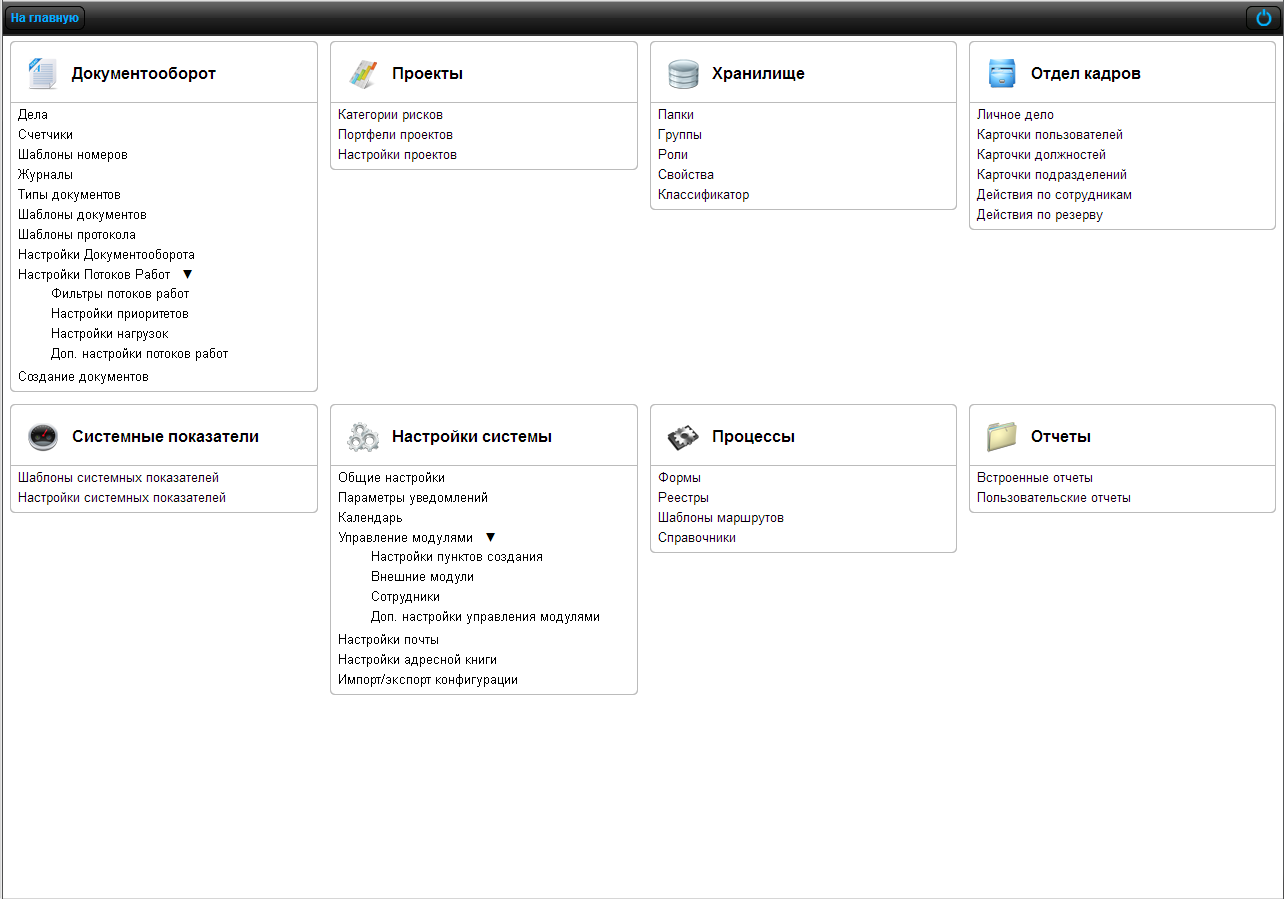1284x899 pixels.
Task: Open Параметры уведомлений link
Action: (x=413, y=498)
